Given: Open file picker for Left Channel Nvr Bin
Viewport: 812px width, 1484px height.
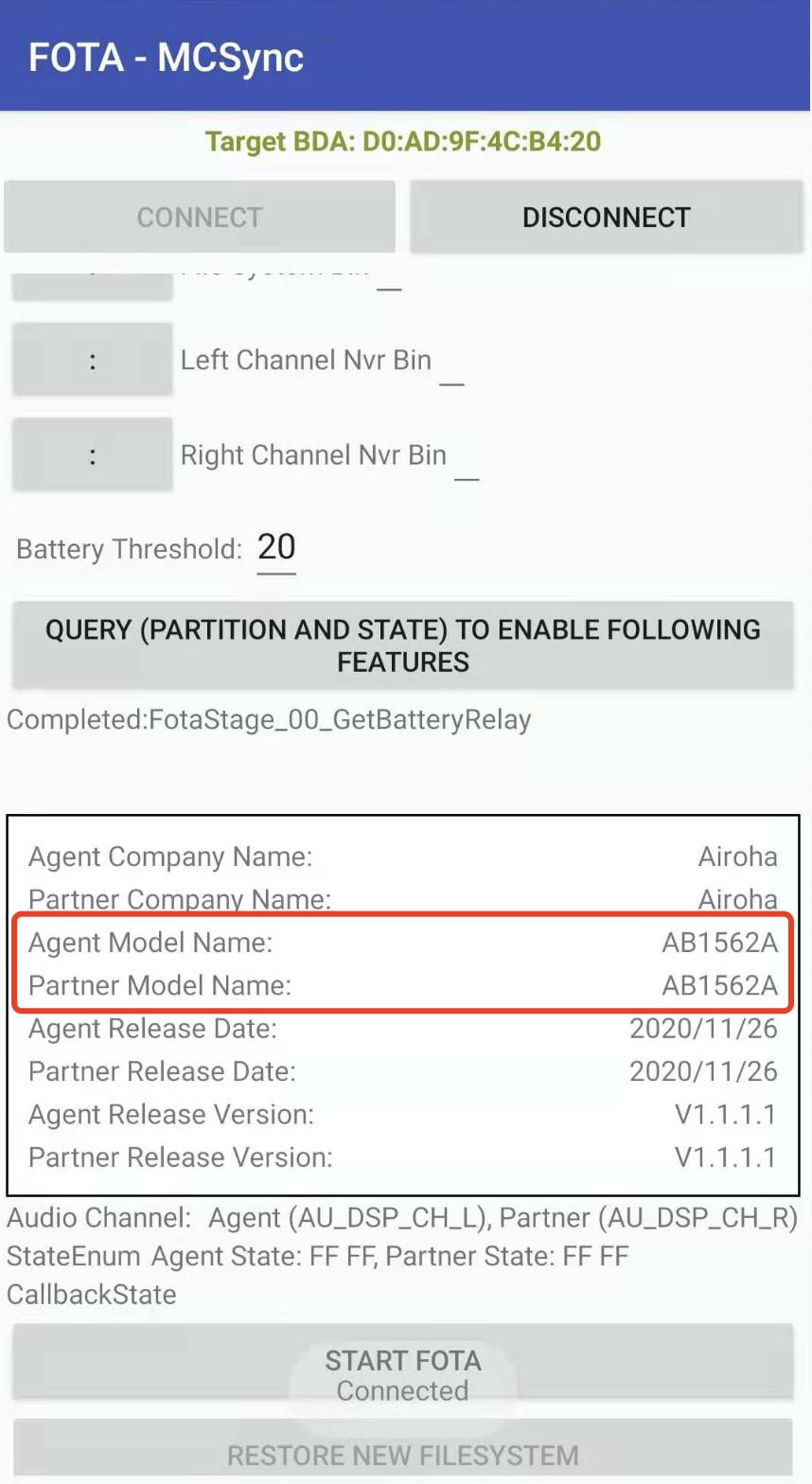Looking at the screenshot, I should (x=92, y=360).
